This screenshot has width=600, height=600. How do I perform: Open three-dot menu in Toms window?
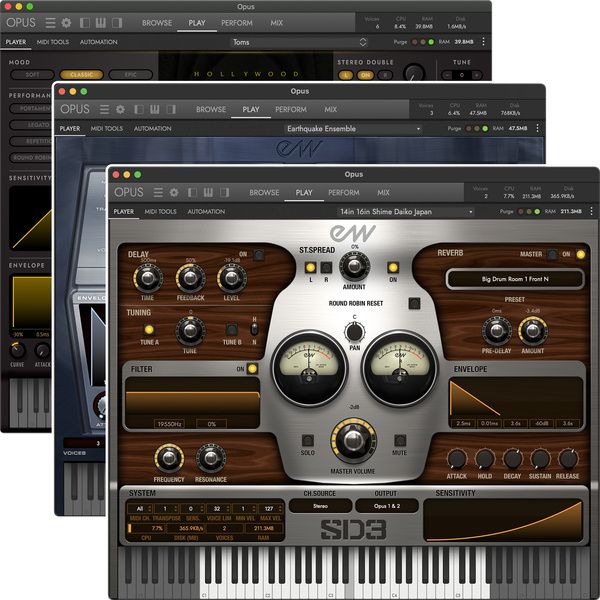click(483, 41)
